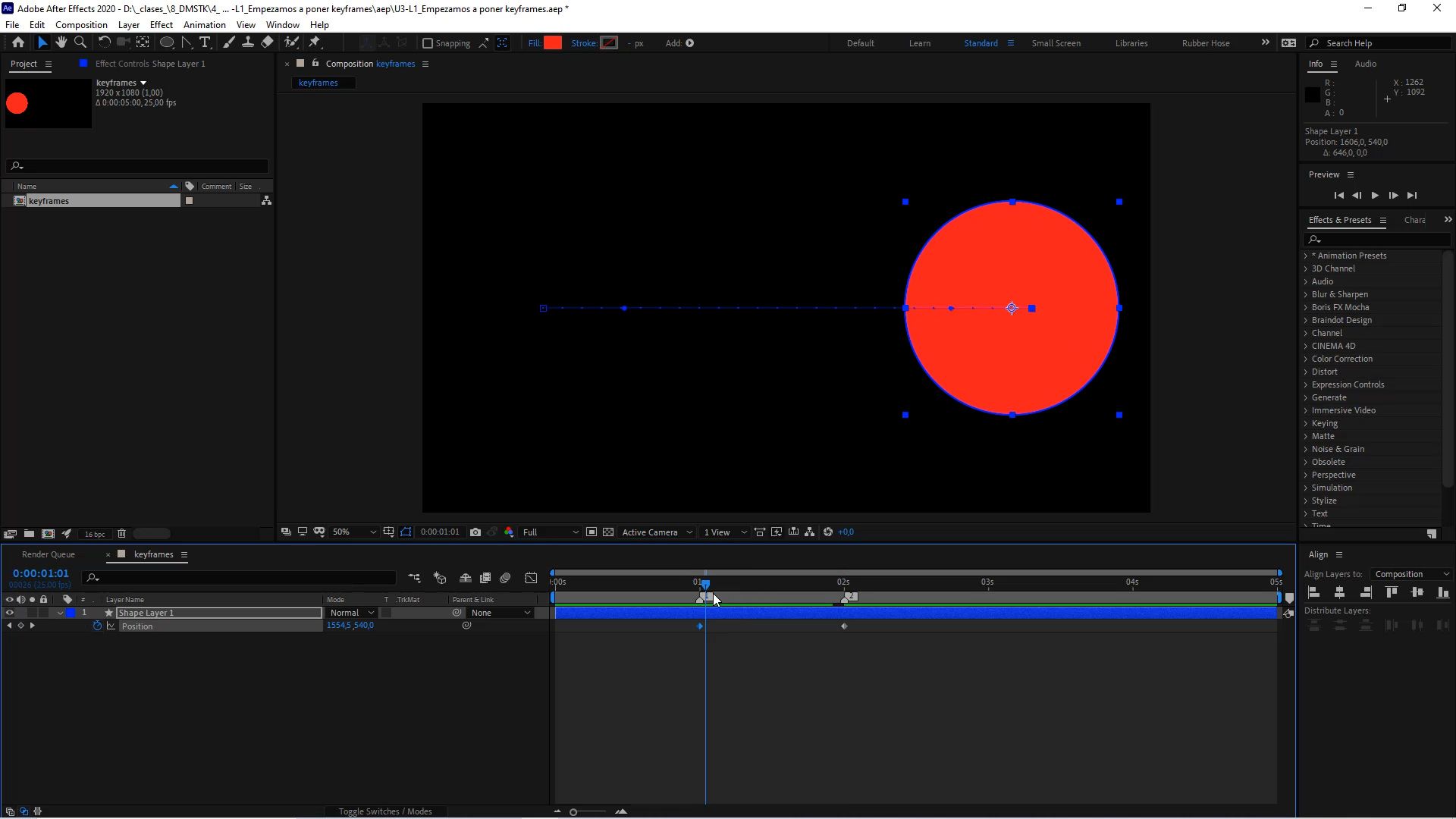This screenshot has height=819, width=1456.
Task: Activate the Zoom tool
Action: tap(80, 42)
